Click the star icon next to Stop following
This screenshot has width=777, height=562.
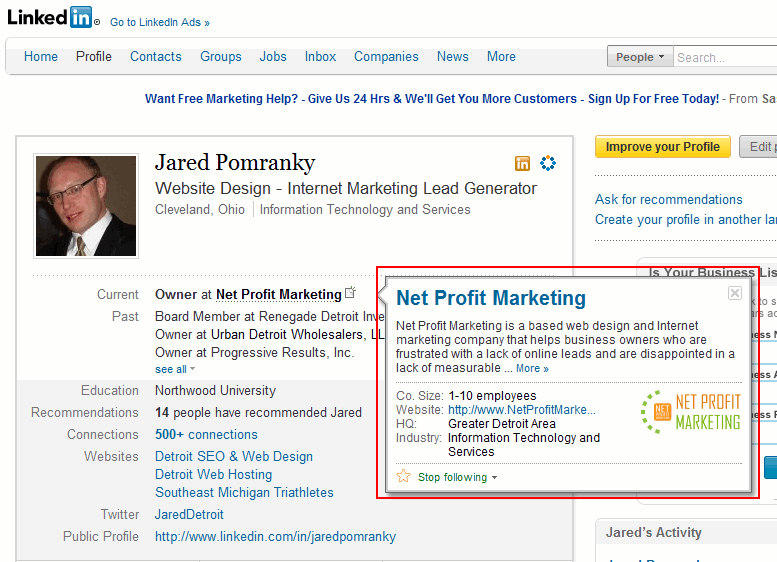coord(403,476)
